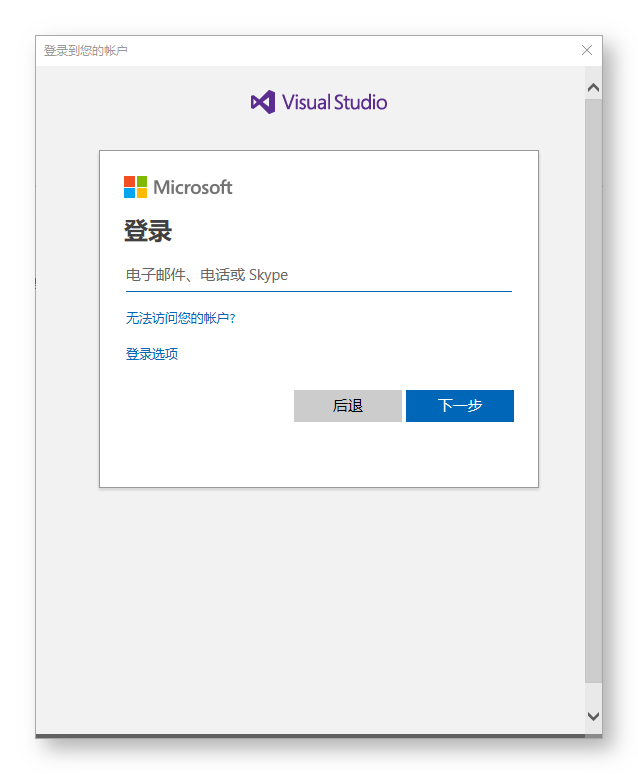Open the 登录选项 link
Image resolution: width=638 pixels, height=774 pixels.
coord(152,354)
